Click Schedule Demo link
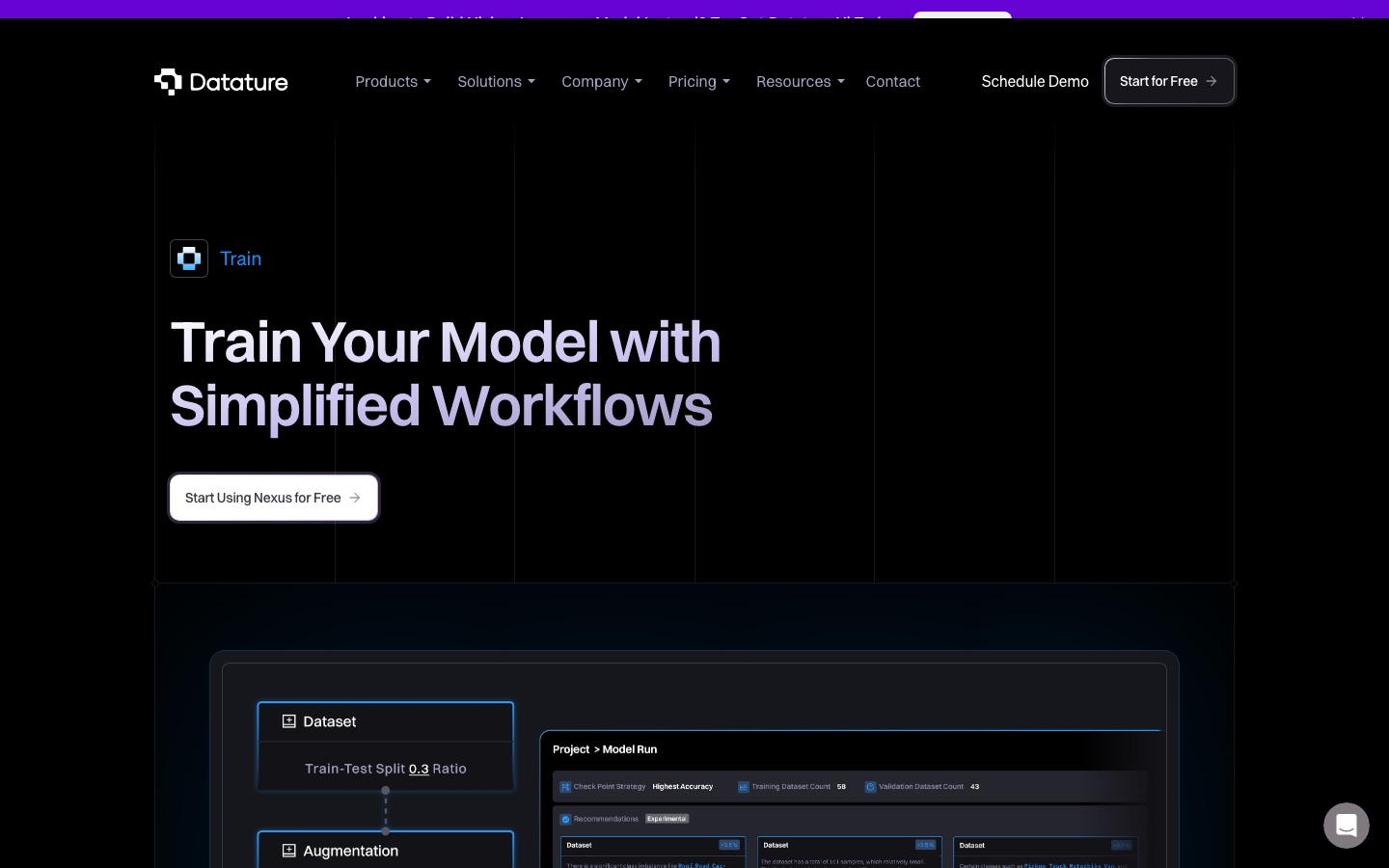Screen dimensions: 1389x868 click(x=1035, y=82)
